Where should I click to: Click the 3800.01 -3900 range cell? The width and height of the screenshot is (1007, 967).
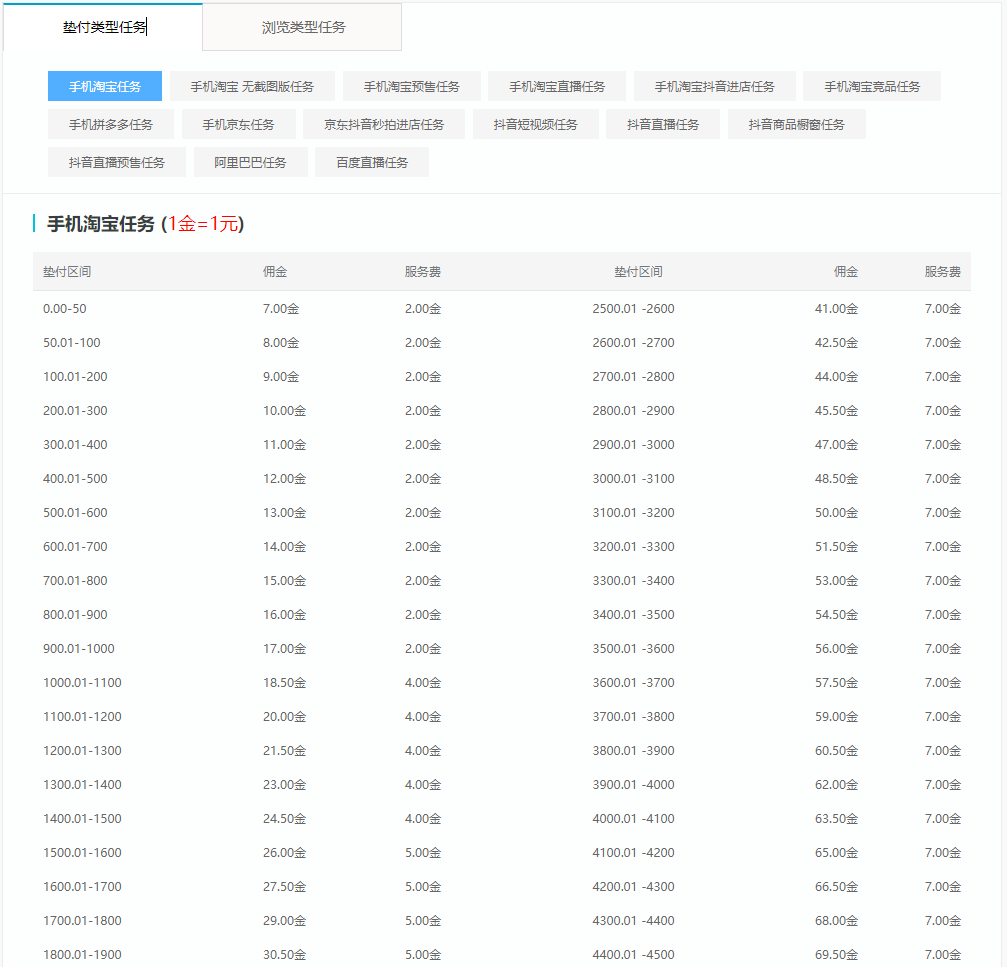[633, 751]
